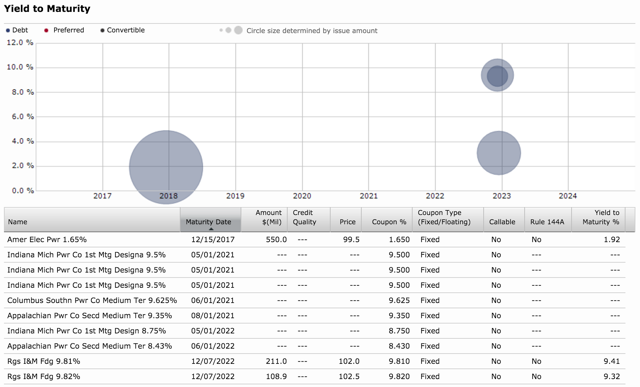Click Appalachian Pwr Co 8.43% row

click(x=314, y=346)
